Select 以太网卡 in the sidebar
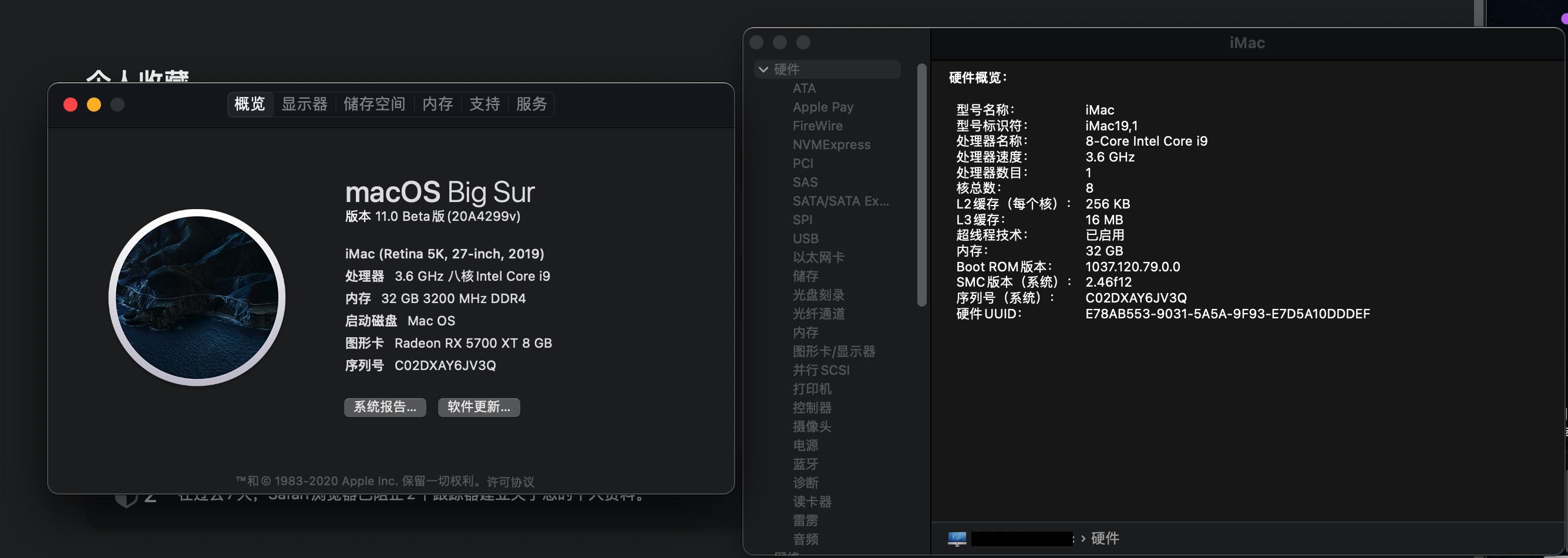The image size is (1568, 558). 819,257
